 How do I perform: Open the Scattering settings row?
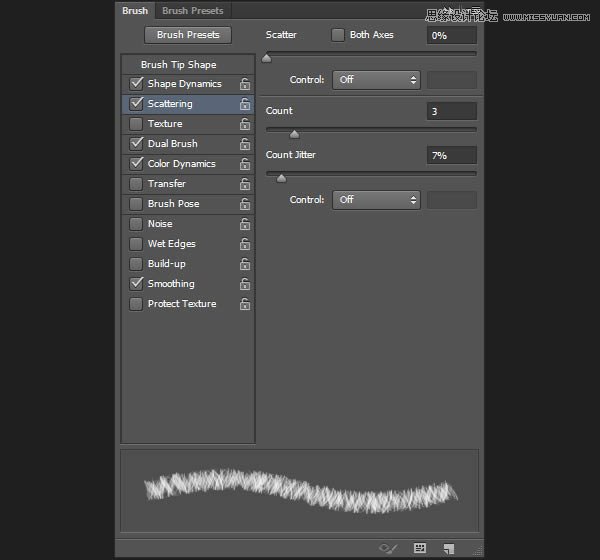point(188,104)
